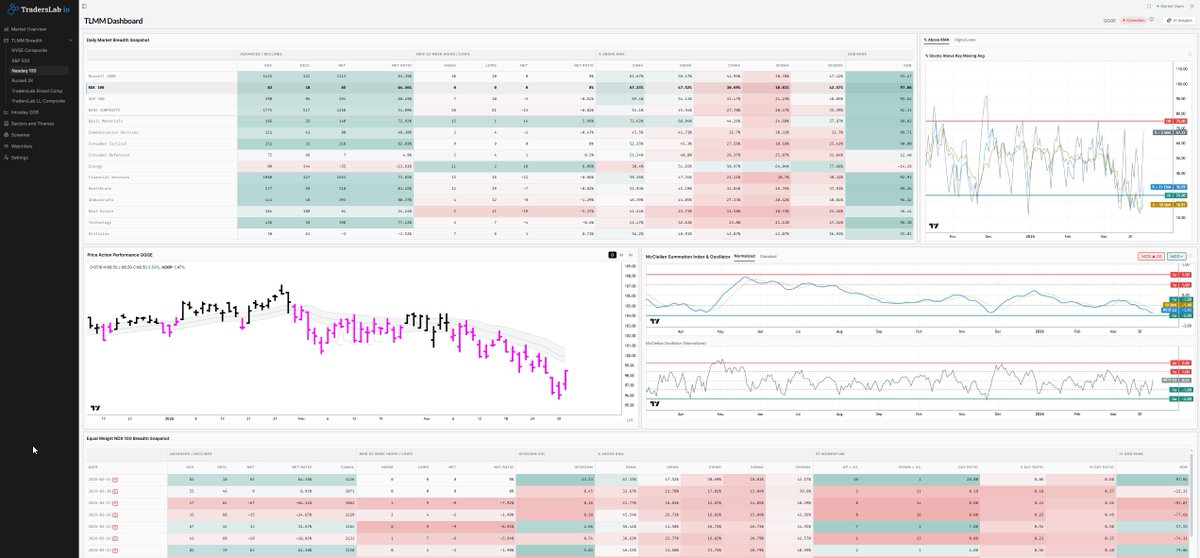Select the D timeframe on the Price Action chart
The width and height of the screenshot is (1200, 558).
612,255
